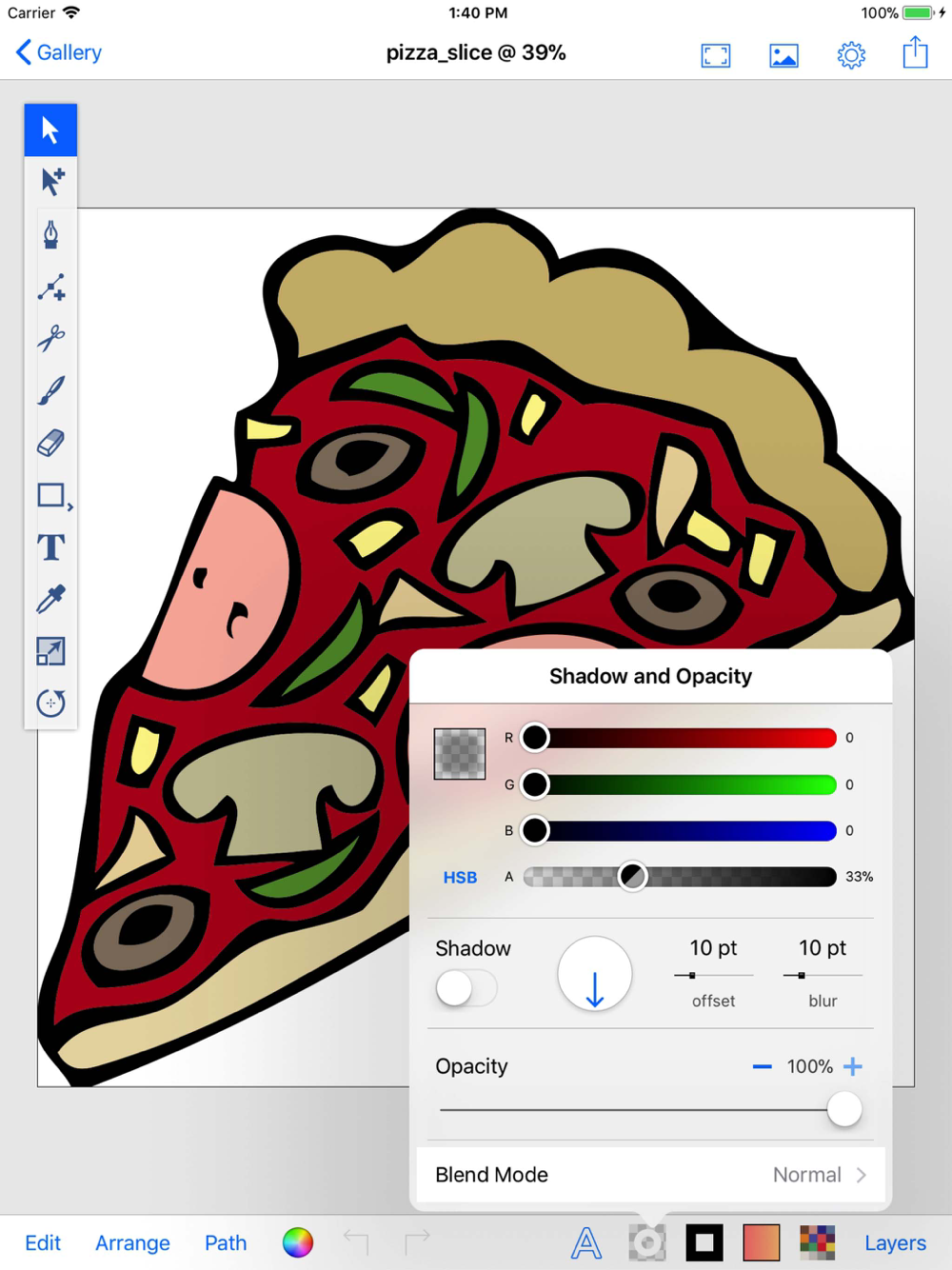Increase opacity with the plus stepper
This screenshot has height=1270, width=952.
click(x=853, y=1066)
